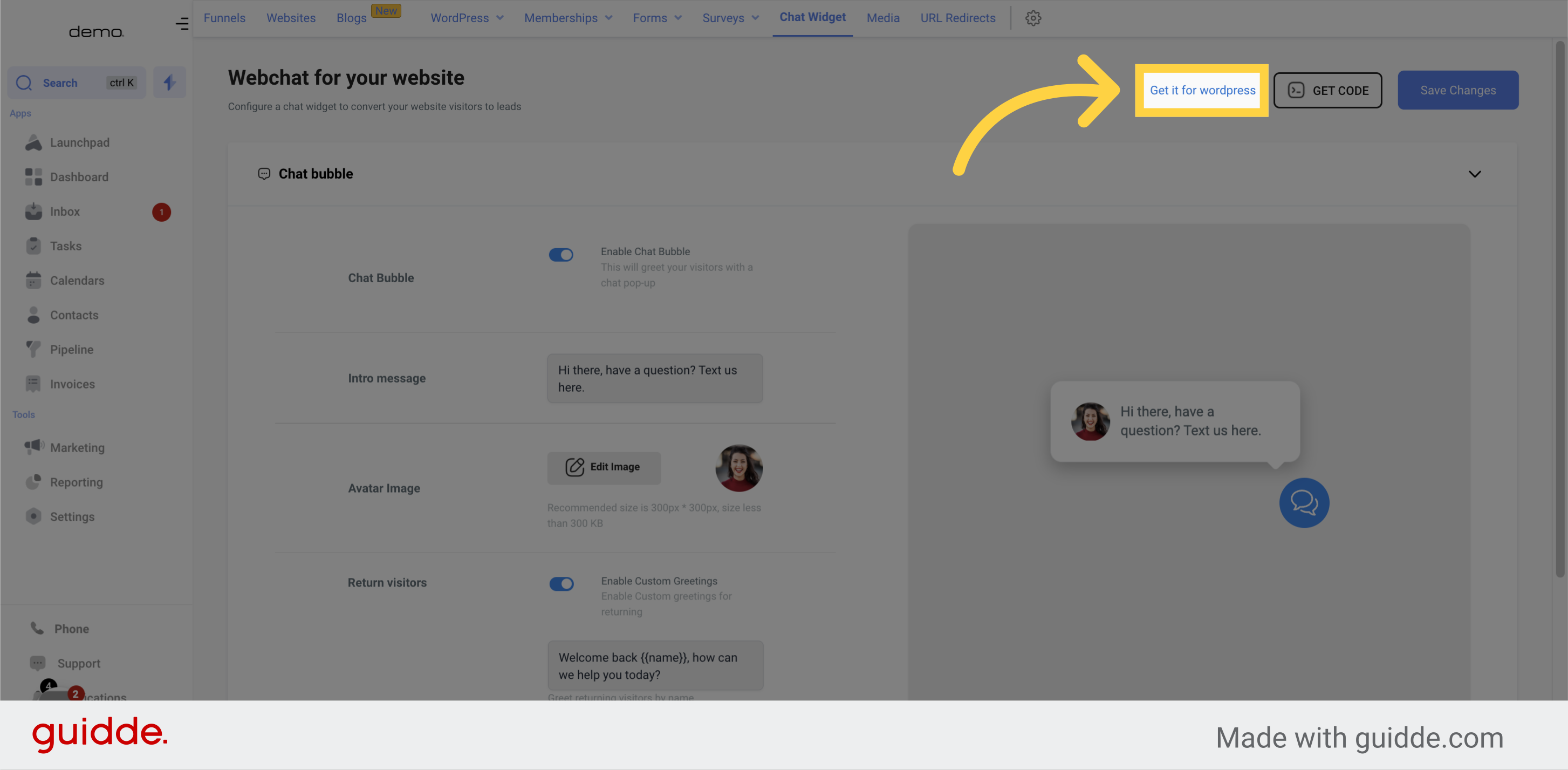The height and width of the screenshot is (770, 1568).
Task: Toggle Enable Custom Greetings switch
Action: coord(560,584)
